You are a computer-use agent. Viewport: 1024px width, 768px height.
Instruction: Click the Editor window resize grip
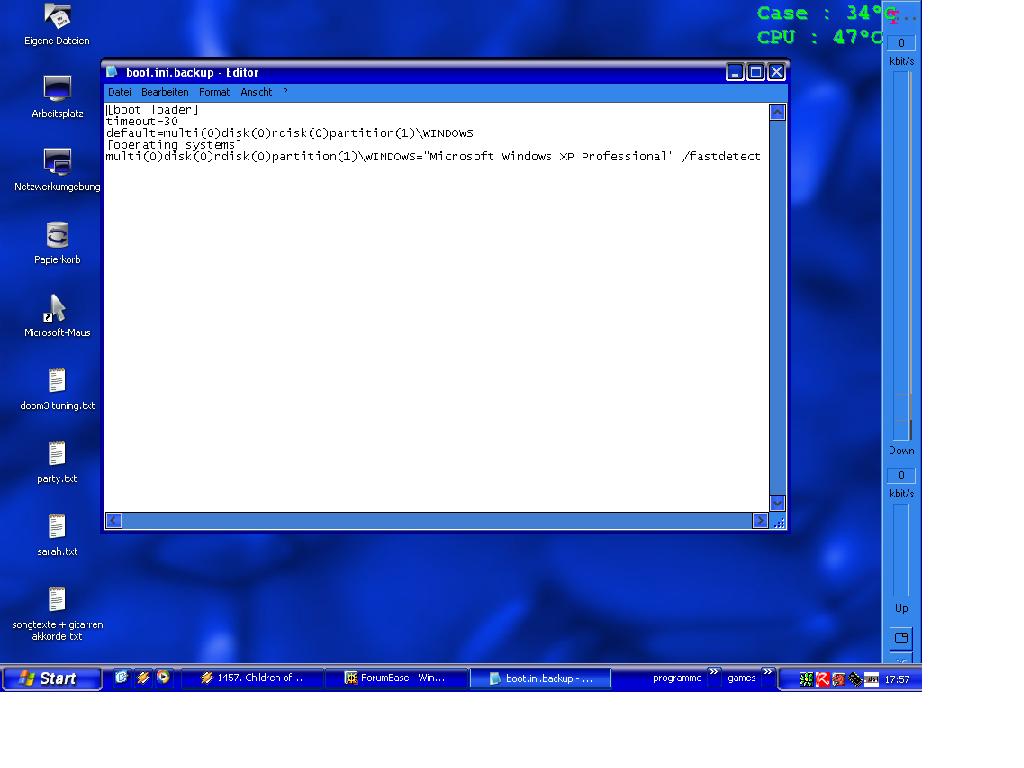tap(778, 522)
